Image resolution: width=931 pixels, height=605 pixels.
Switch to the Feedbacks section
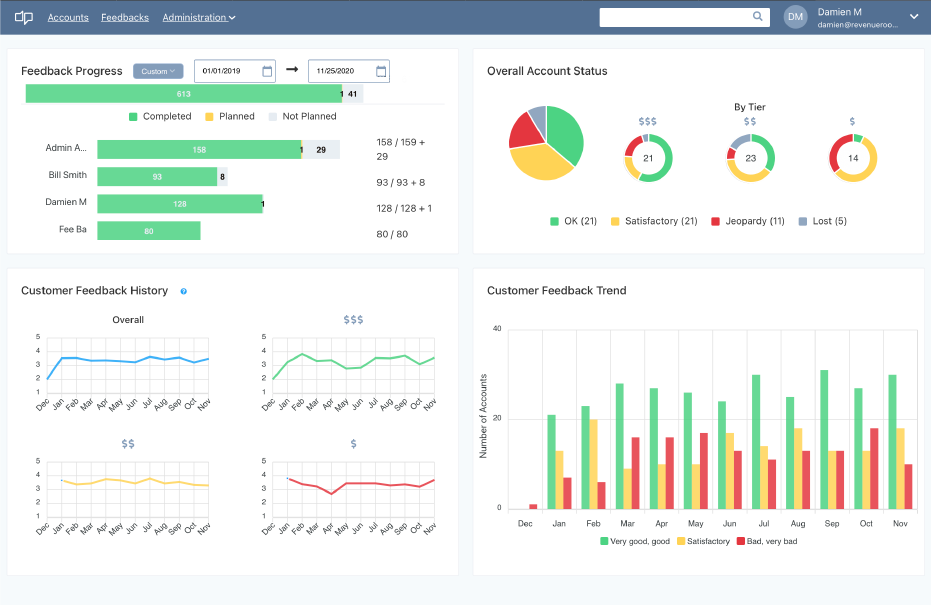[125, 17]
